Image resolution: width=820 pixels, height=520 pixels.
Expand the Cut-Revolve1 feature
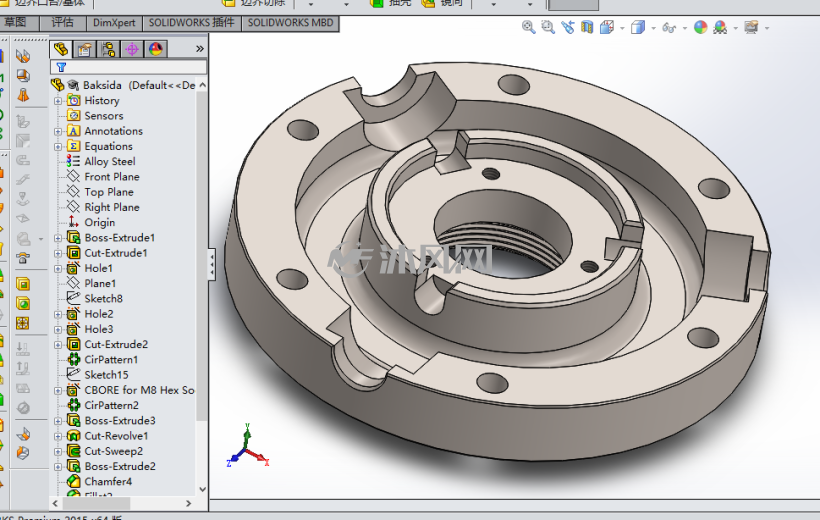(x=58, y=436)
